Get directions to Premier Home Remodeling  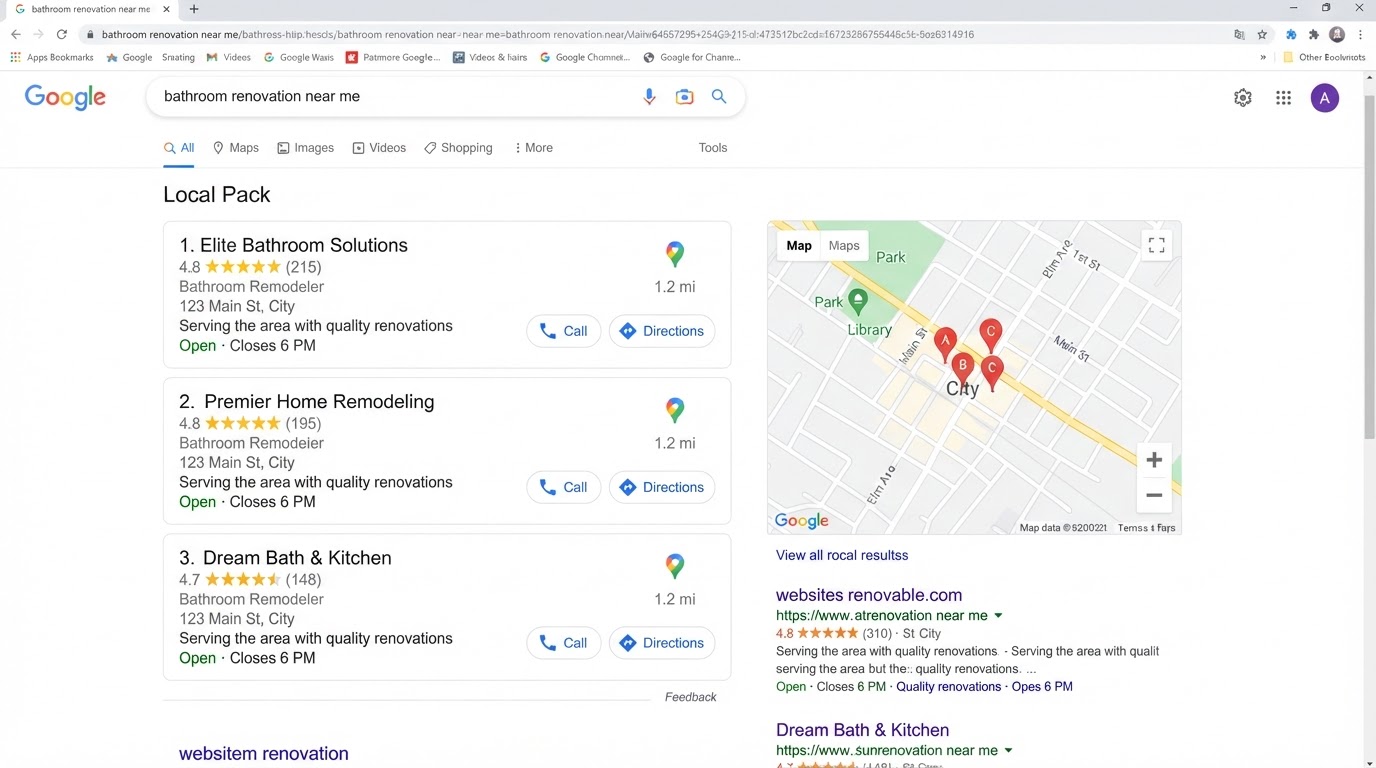[662, 487]
